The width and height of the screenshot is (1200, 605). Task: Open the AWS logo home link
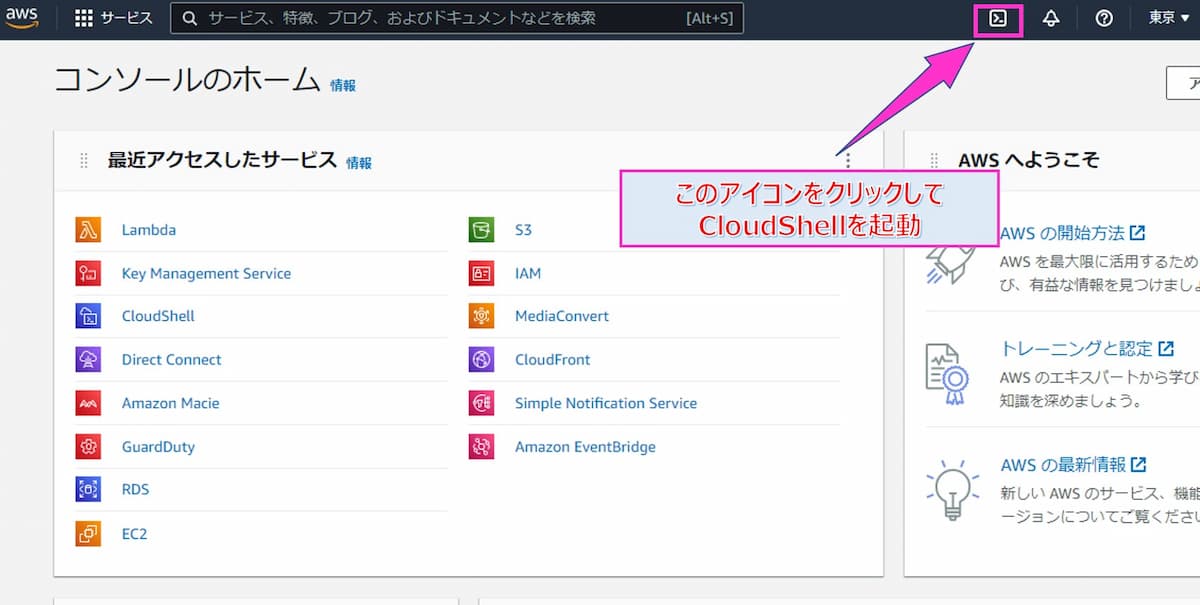(21, 19)
